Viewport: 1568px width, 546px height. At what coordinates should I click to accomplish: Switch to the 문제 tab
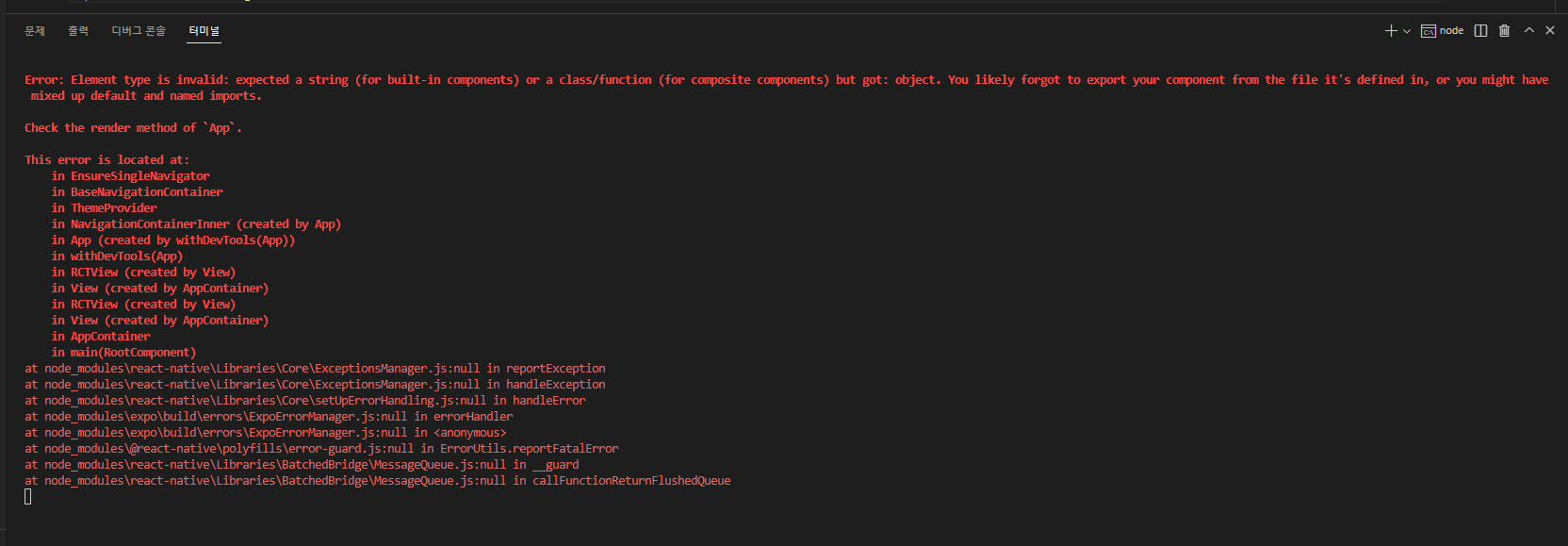pyautogui.click(x=35, y=31)
